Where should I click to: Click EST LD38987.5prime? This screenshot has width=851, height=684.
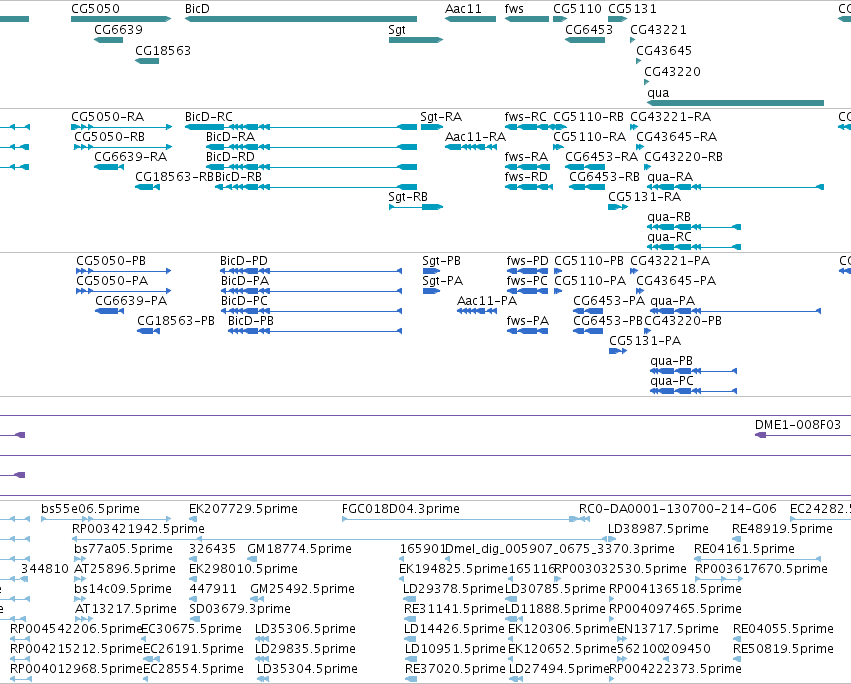pos(612,539)
